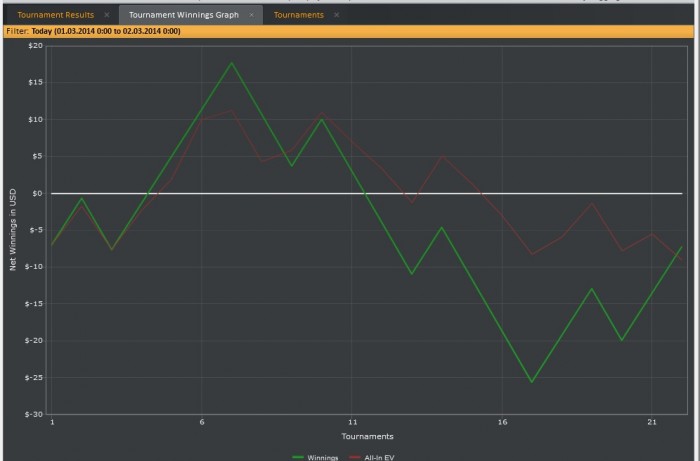
Task: Click the Net Winnings in USD axis title
Action: pos(13,229)
